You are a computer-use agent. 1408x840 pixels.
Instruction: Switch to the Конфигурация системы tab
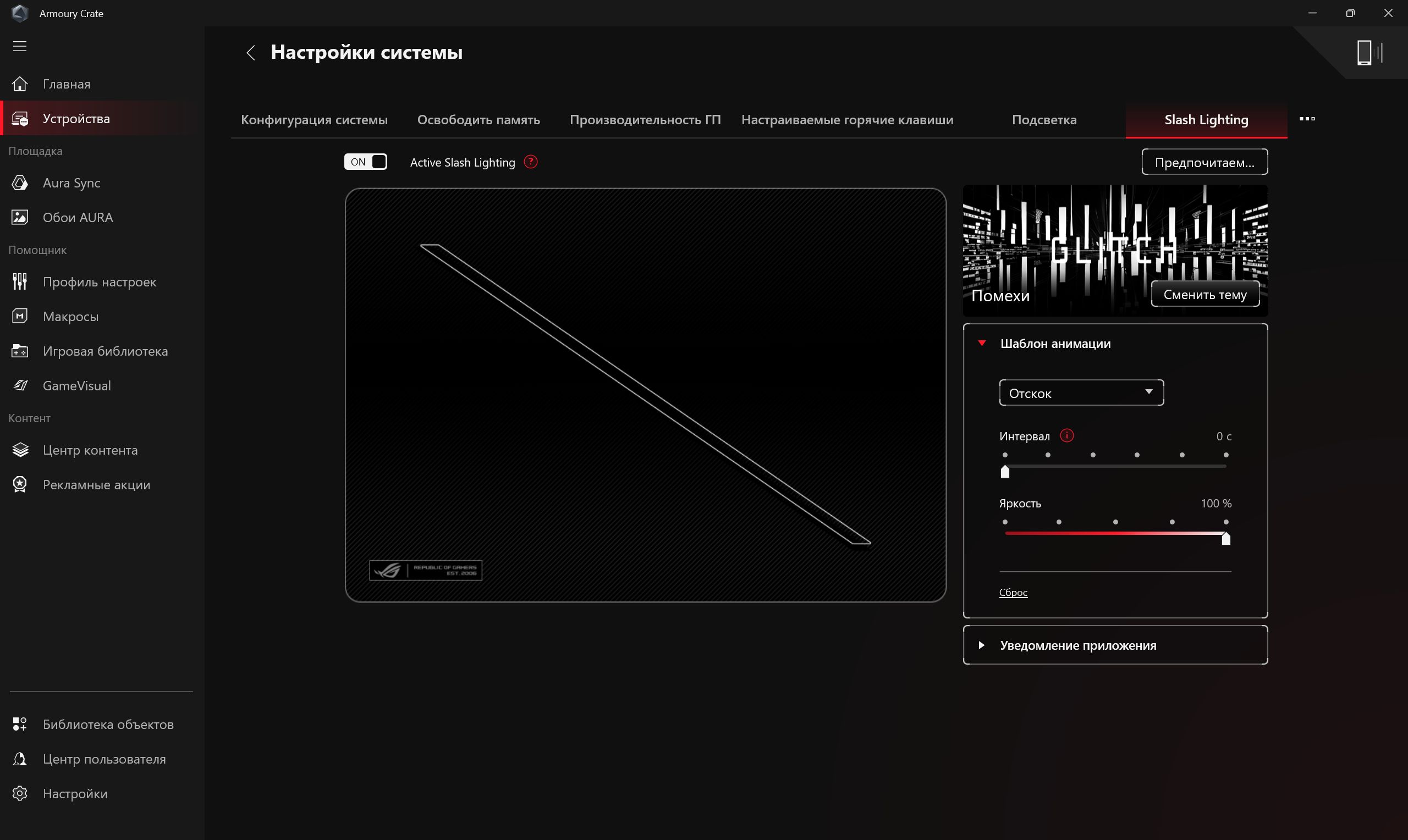pos(314,119)
